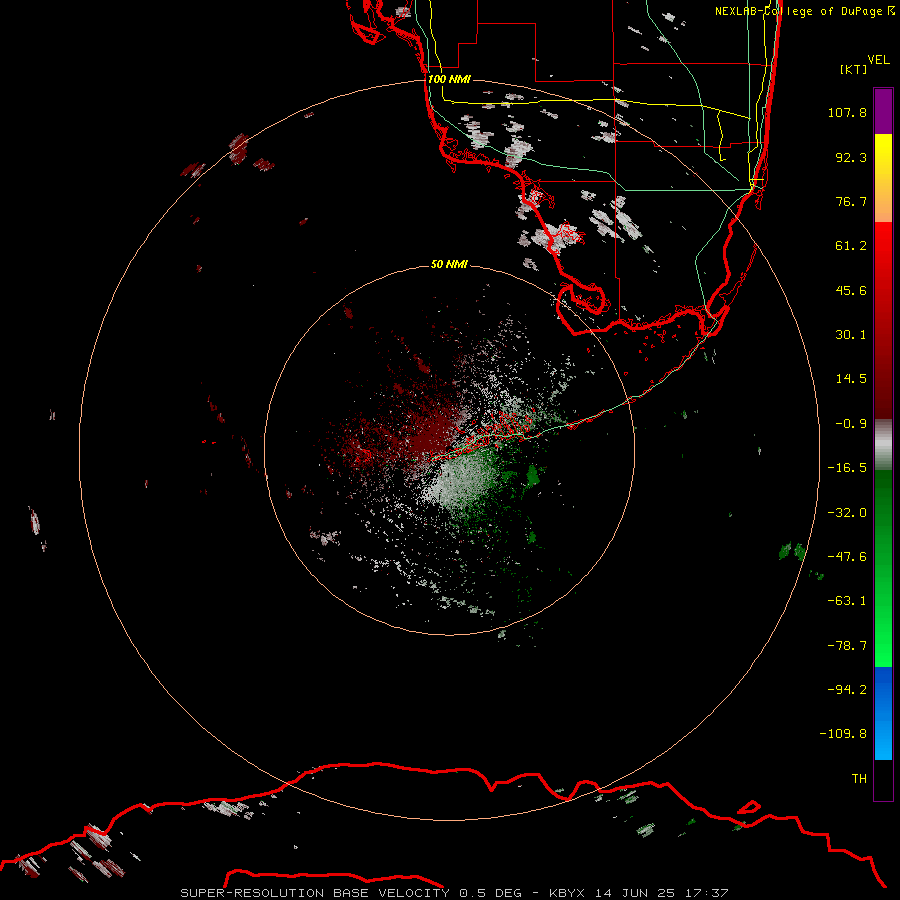Click the KBYX radar site identifier

(x=568, y=893)
